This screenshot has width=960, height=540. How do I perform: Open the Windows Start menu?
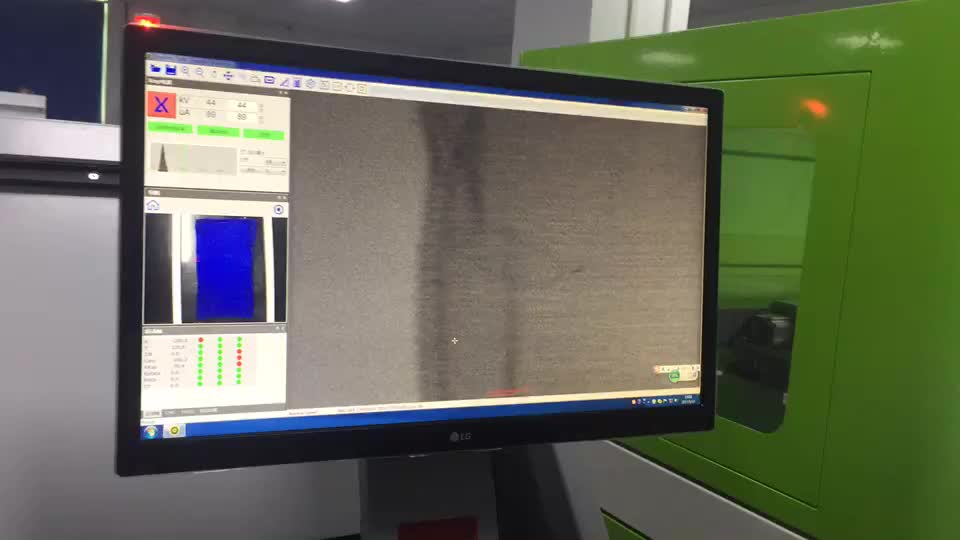click(x=151, y=432)
